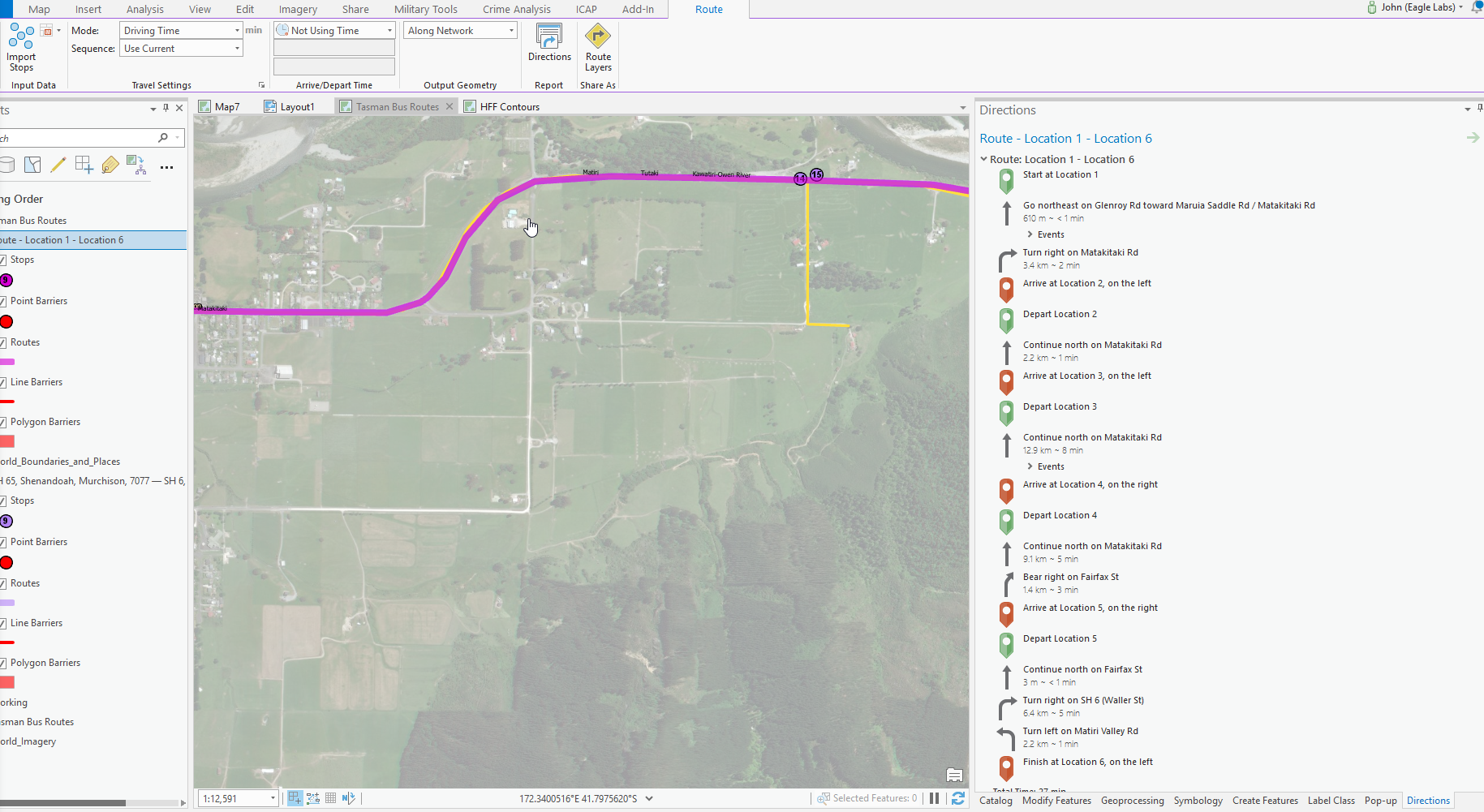Switch to the Symbology pane tab
The width and height of the screenshot is (1484, 812).
(x=1198, y=801)
